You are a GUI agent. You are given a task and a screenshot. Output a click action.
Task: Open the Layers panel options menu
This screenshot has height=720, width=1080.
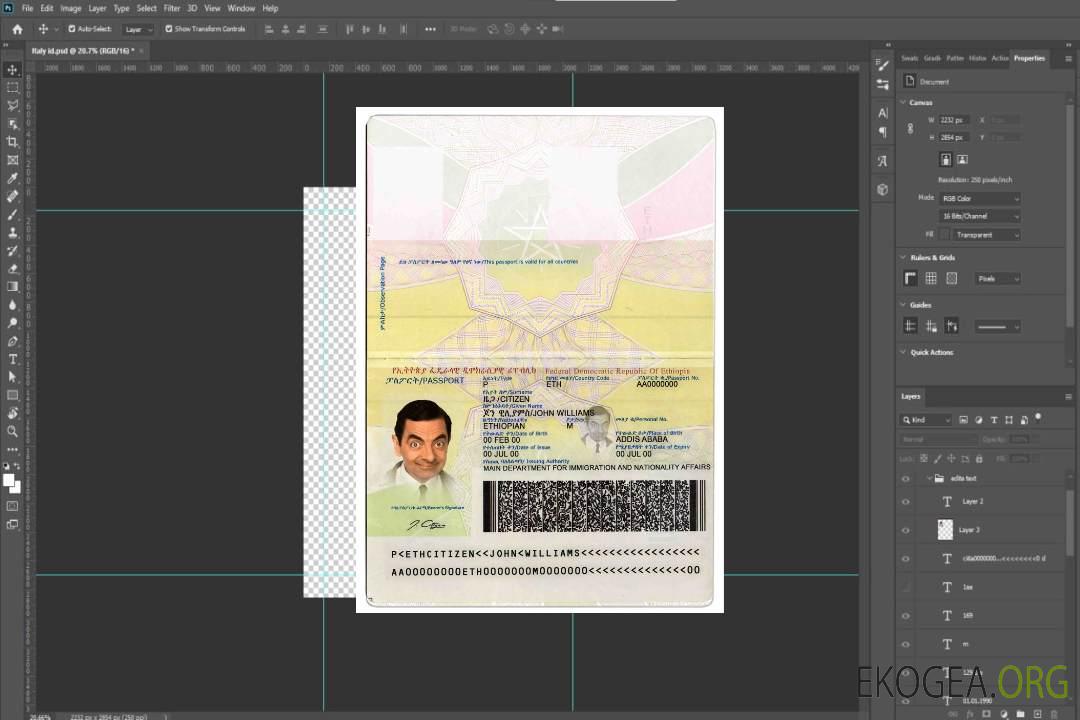click(x=1068, y=397)
